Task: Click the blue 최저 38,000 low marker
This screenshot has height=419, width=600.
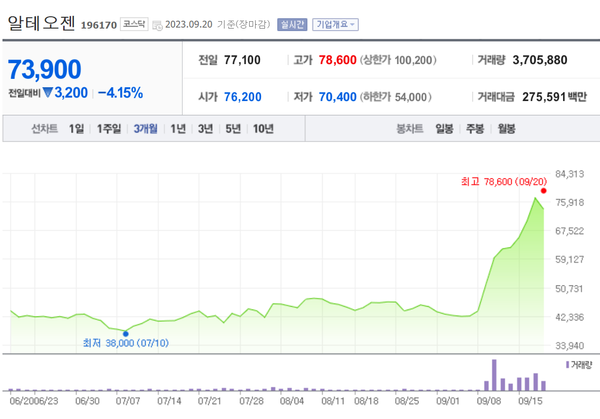Action: pyautogui.click(x=125, y=333)
